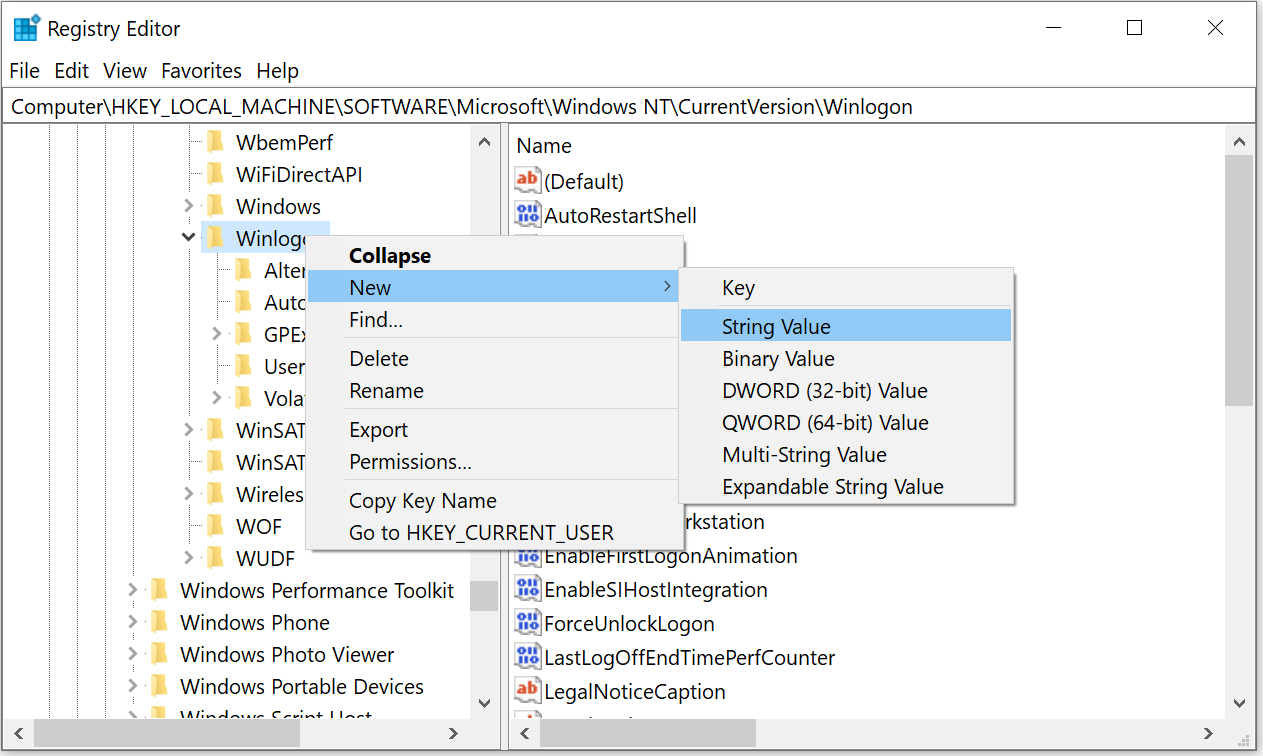Collapse the Winlogon tree node chevron
1263x756 pixels.
tap(188, 238)
